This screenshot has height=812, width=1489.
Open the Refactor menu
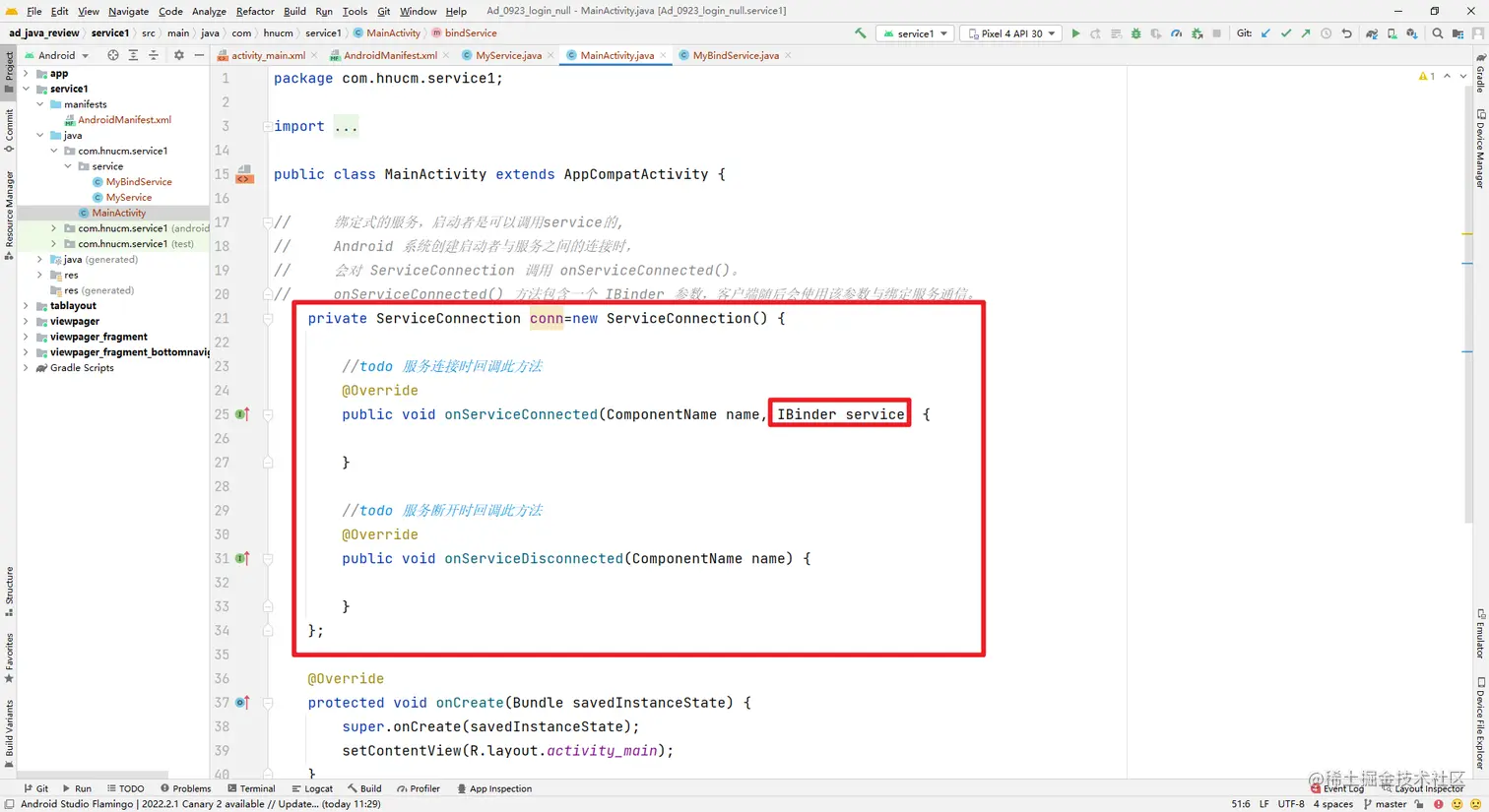(255, 11)
